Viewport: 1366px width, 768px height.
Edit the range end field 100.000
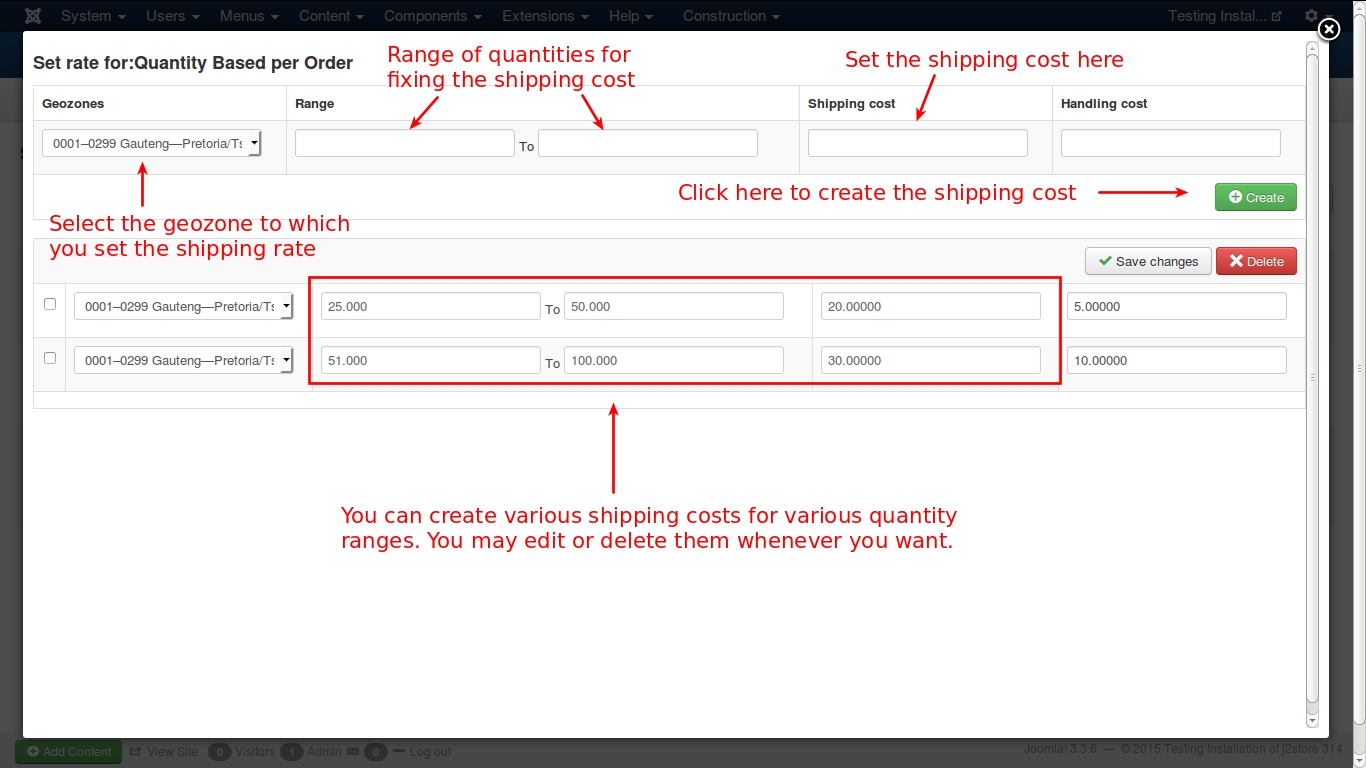[674, 360]
